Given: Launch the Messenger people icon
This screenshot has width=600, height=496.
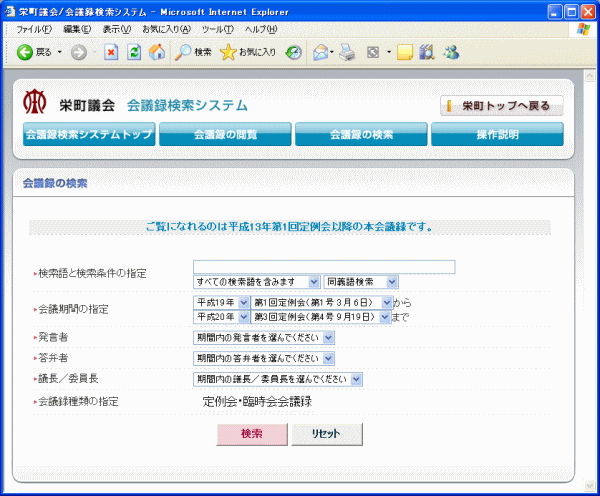Looking at the screenshot, I should pyautogui.click(x=451, y=52).
